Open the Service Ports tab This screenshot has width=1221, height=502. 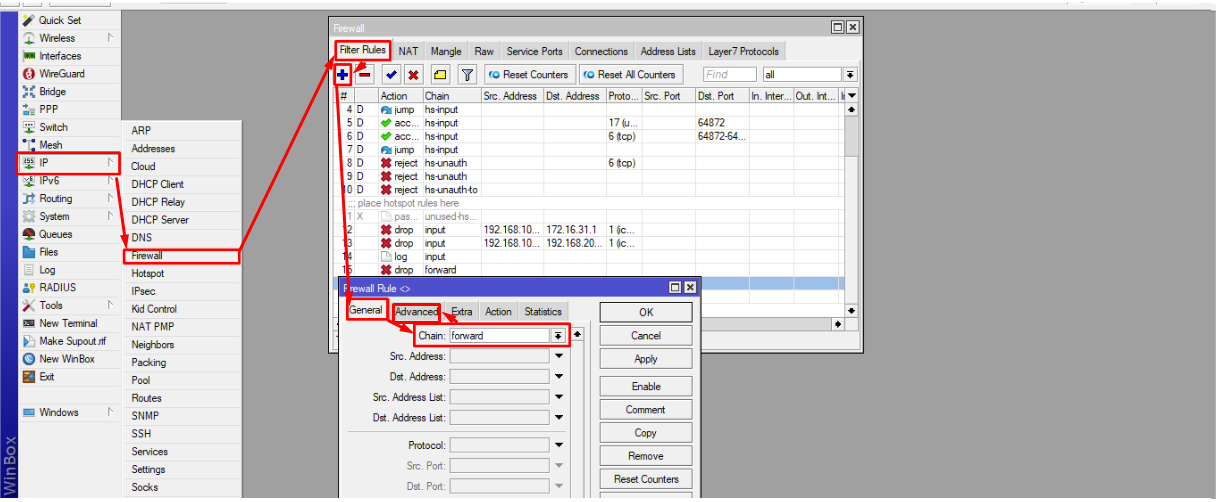(534, 51)
